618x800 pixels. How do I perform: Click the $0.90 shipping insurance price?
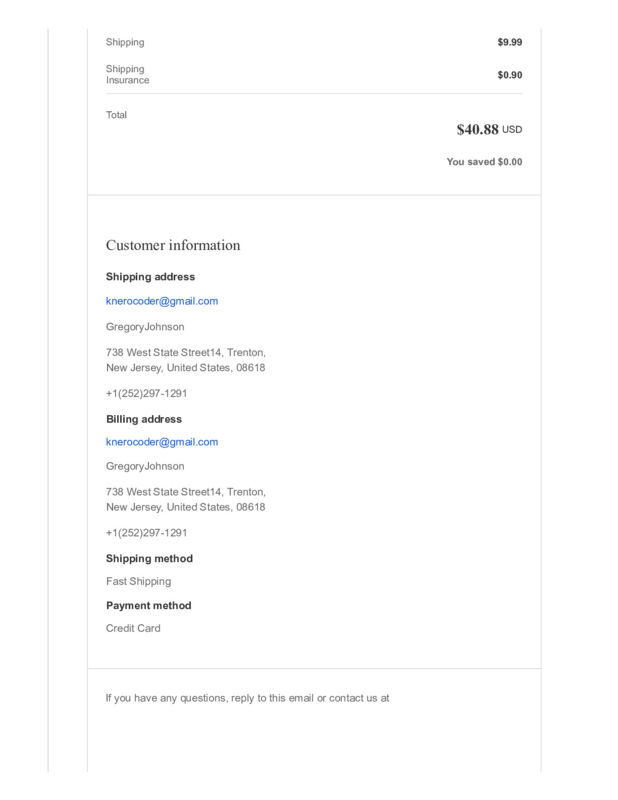(510, 75)
